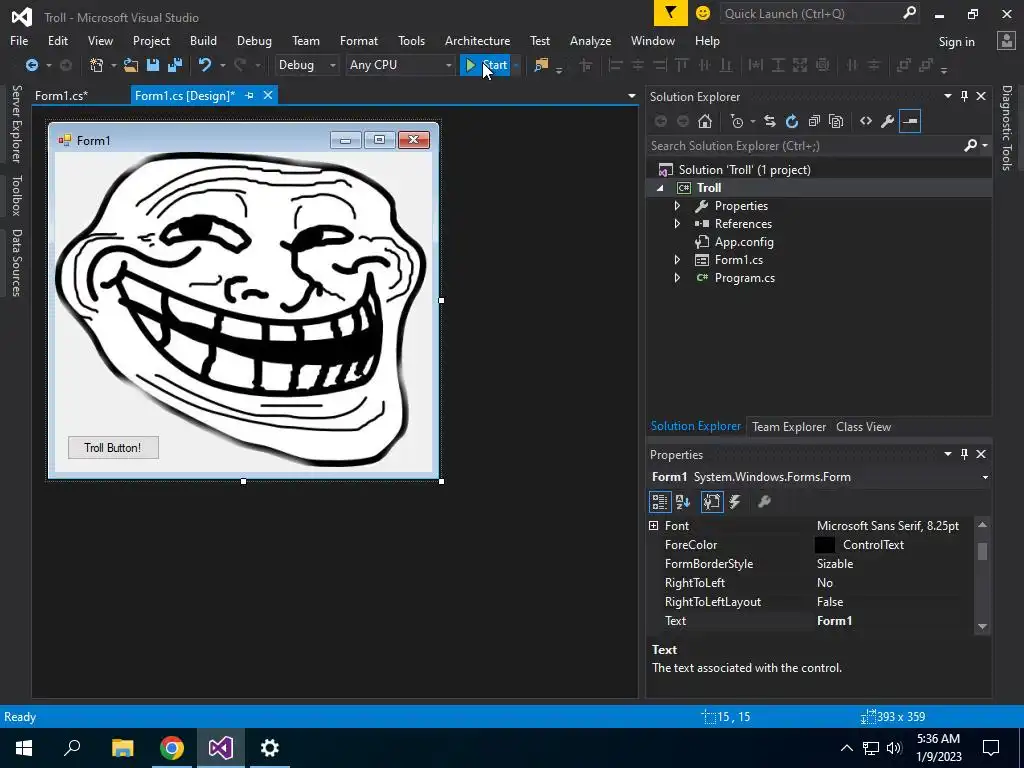Open the Build menu
This screenshot has width=1024, height=768.
(x=203, y=40)
